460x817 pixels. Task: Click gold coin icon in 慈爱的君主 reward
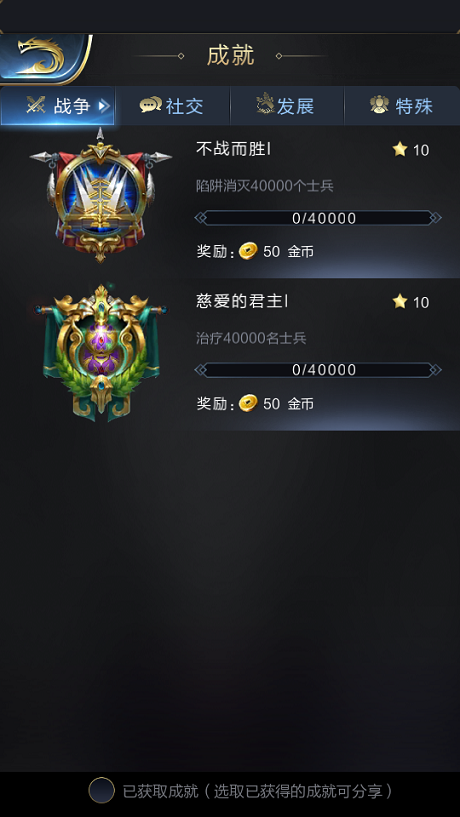[248, 403]
